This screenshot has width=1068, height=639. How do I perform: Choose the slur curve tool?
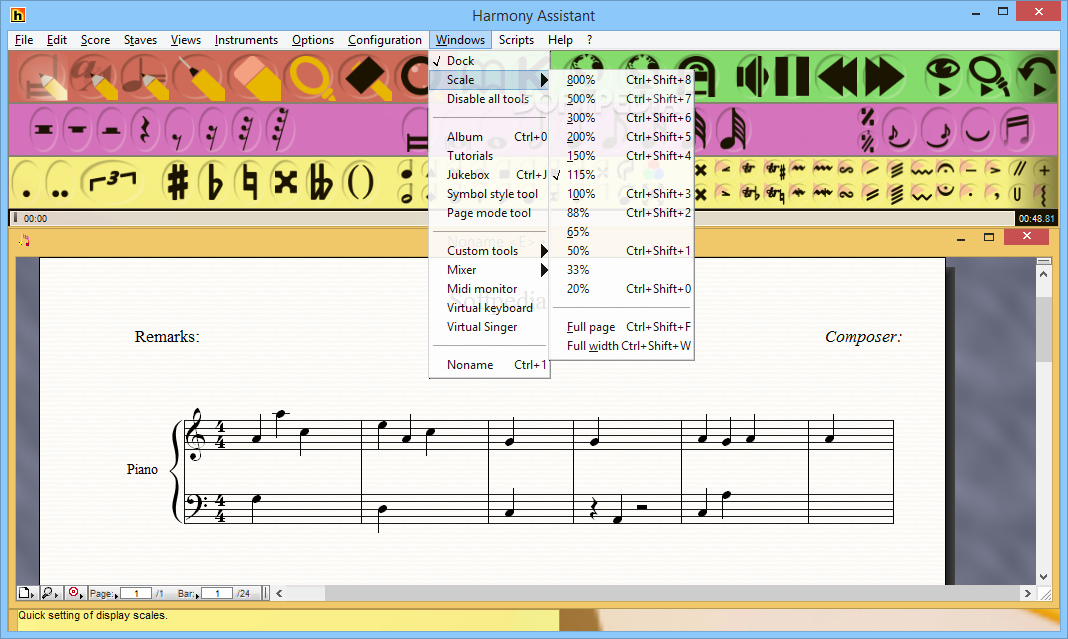(x=978, y=129)
